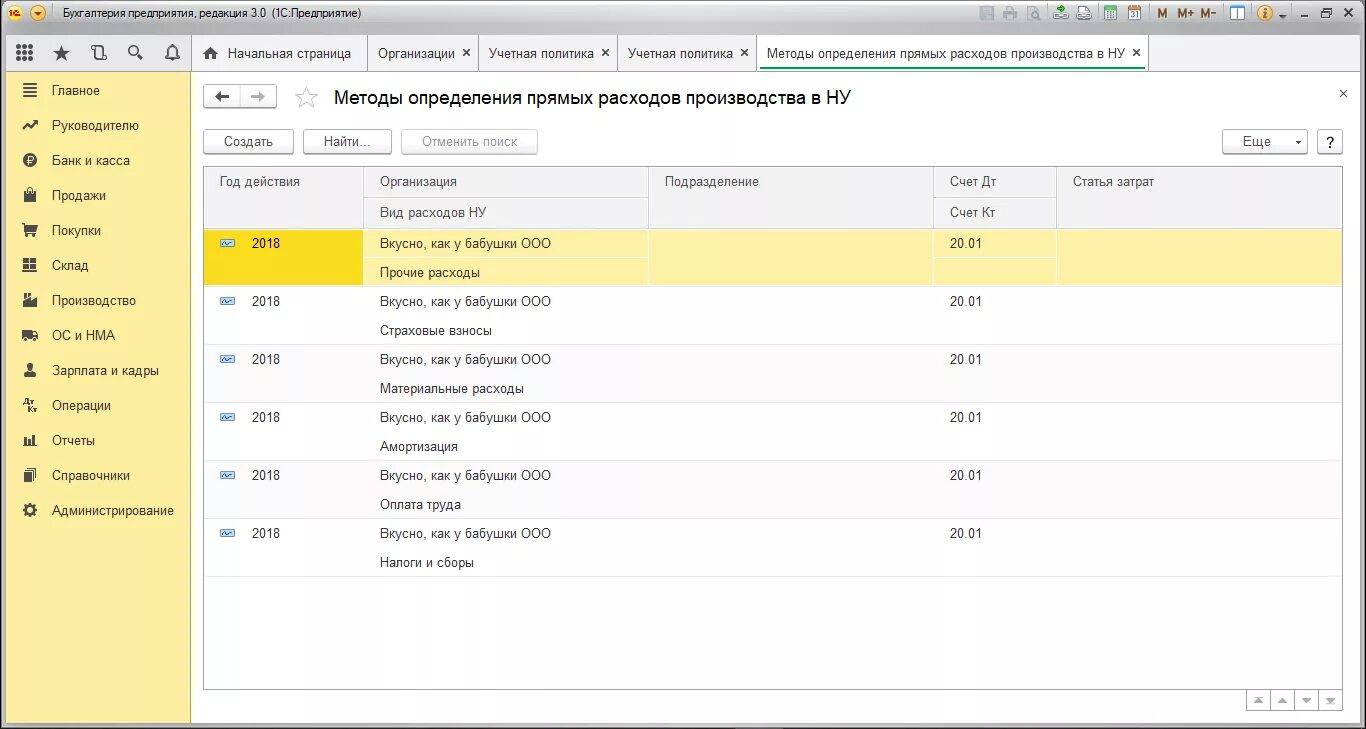
Task: Close the second Учетная политика tab
Action: (744, 53)
